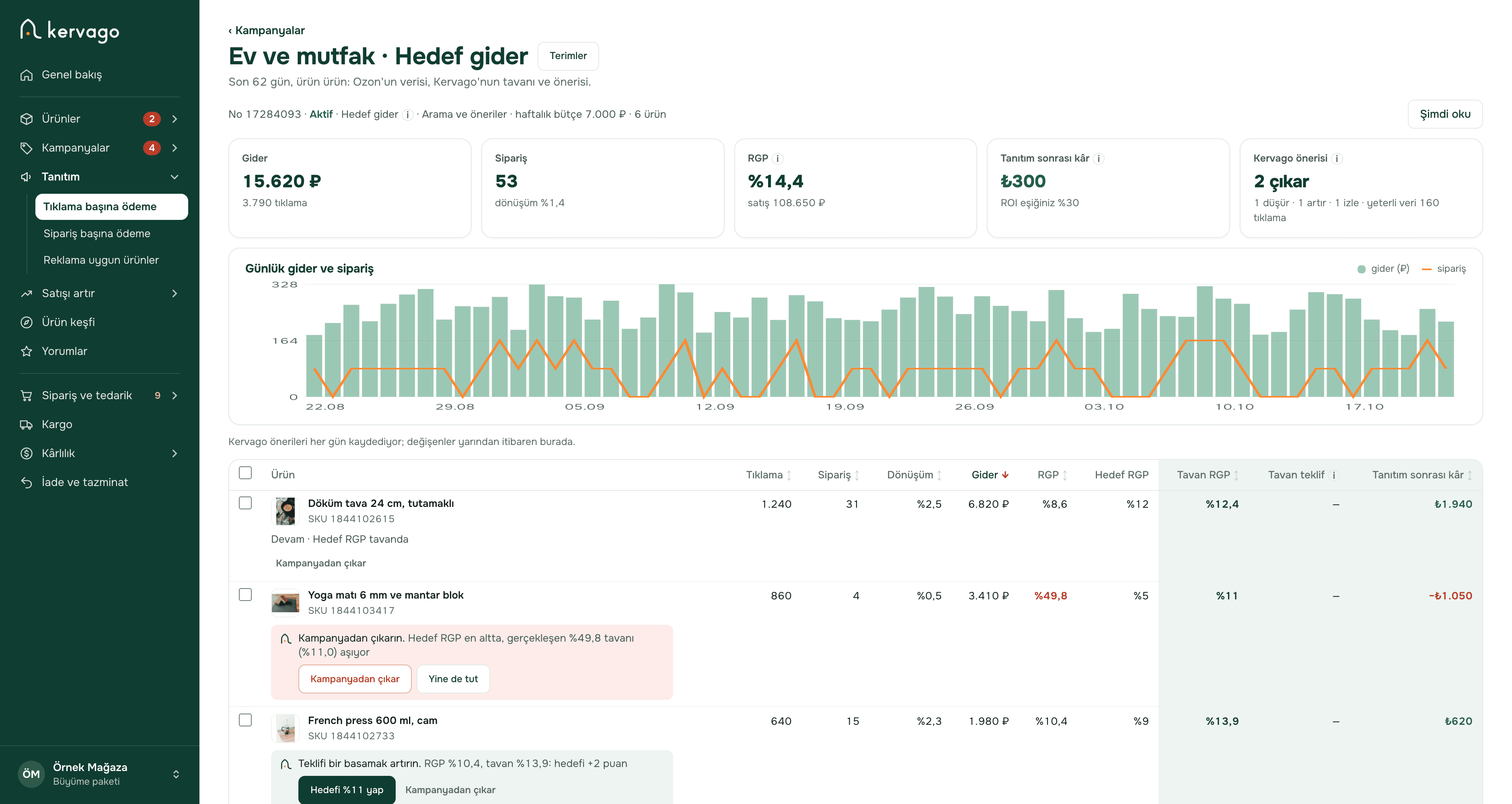1512x804 pixels.
Task: Open the Örnek Mağaza account switcher
Action: click(x=100, y=774)
